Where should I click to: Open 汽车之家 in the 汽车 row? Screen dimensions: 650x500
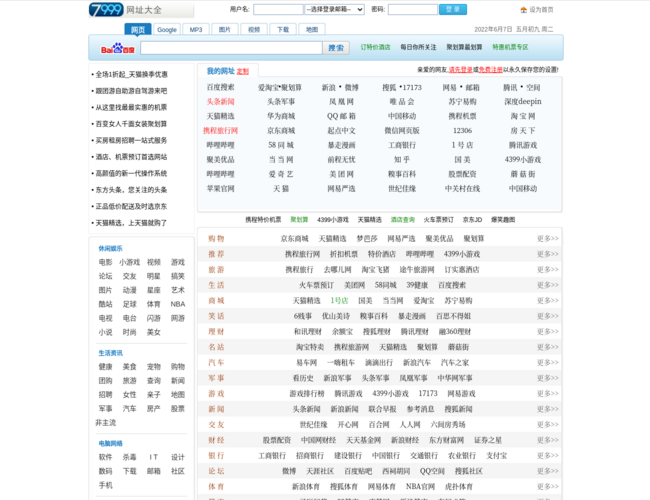(x=455, y=362)
